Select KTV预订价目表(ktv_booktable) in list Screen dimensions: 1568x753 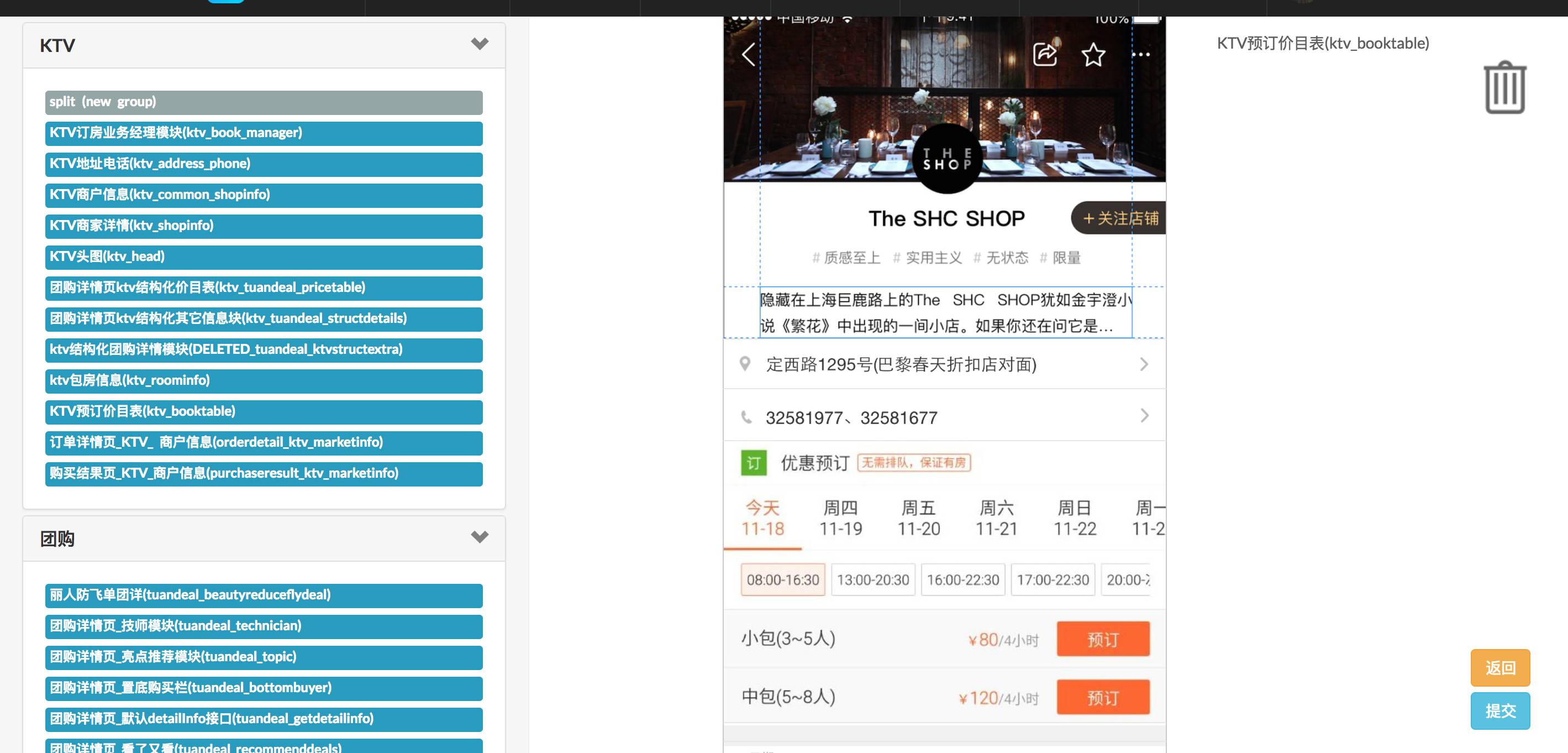pos(264,412)
